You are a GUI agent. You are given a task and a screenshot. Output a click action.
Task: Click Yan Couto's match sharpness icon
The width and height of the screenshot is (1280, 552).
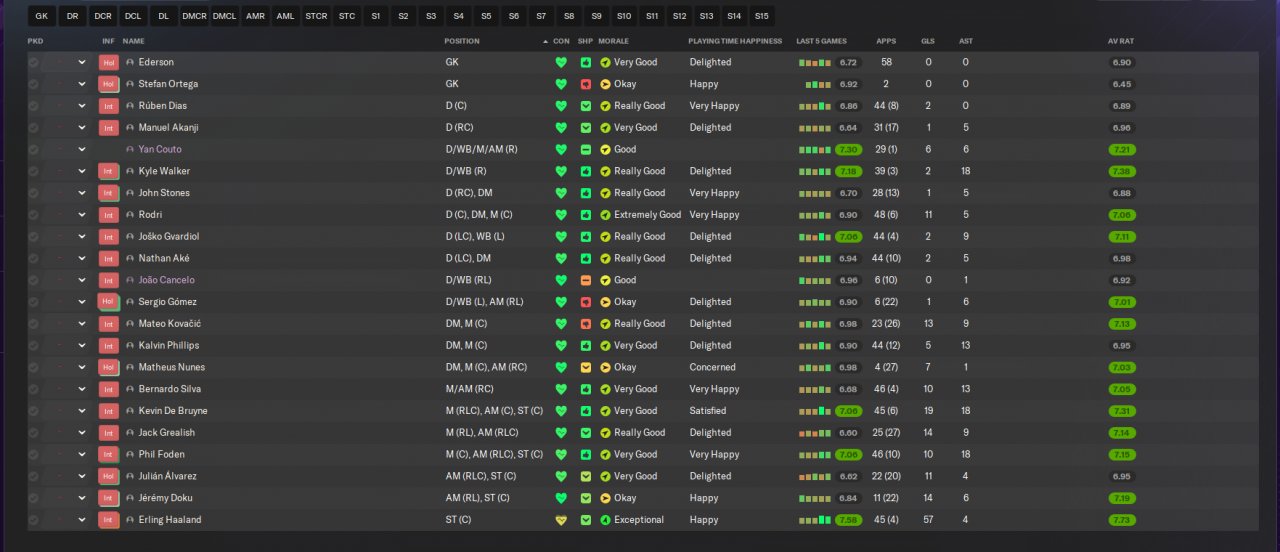586,149
